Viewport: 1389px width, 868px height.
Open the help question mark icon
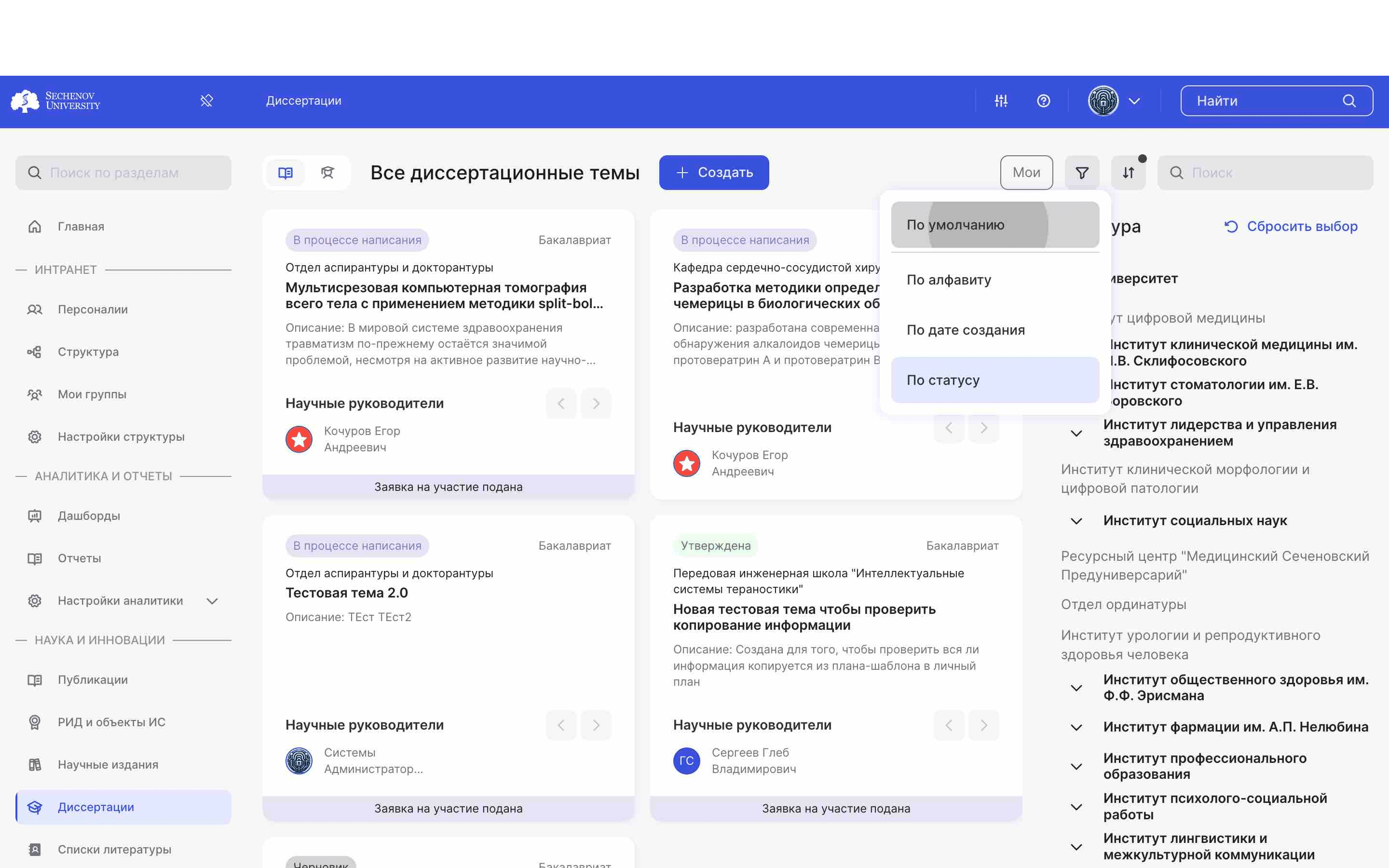click(x=1044, y=101)
